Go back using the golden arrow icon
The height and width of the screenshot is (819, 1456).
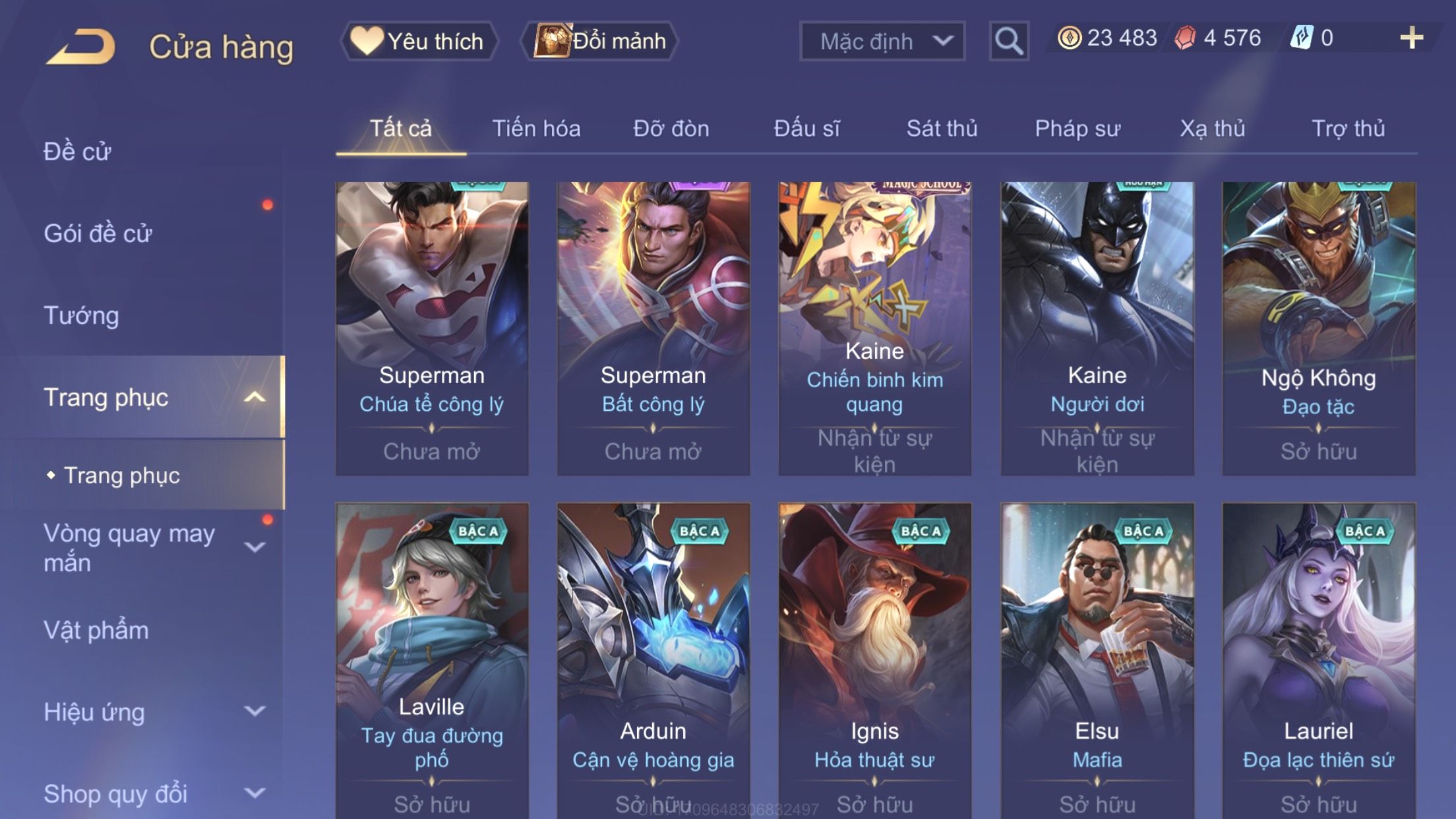point(80,46)
